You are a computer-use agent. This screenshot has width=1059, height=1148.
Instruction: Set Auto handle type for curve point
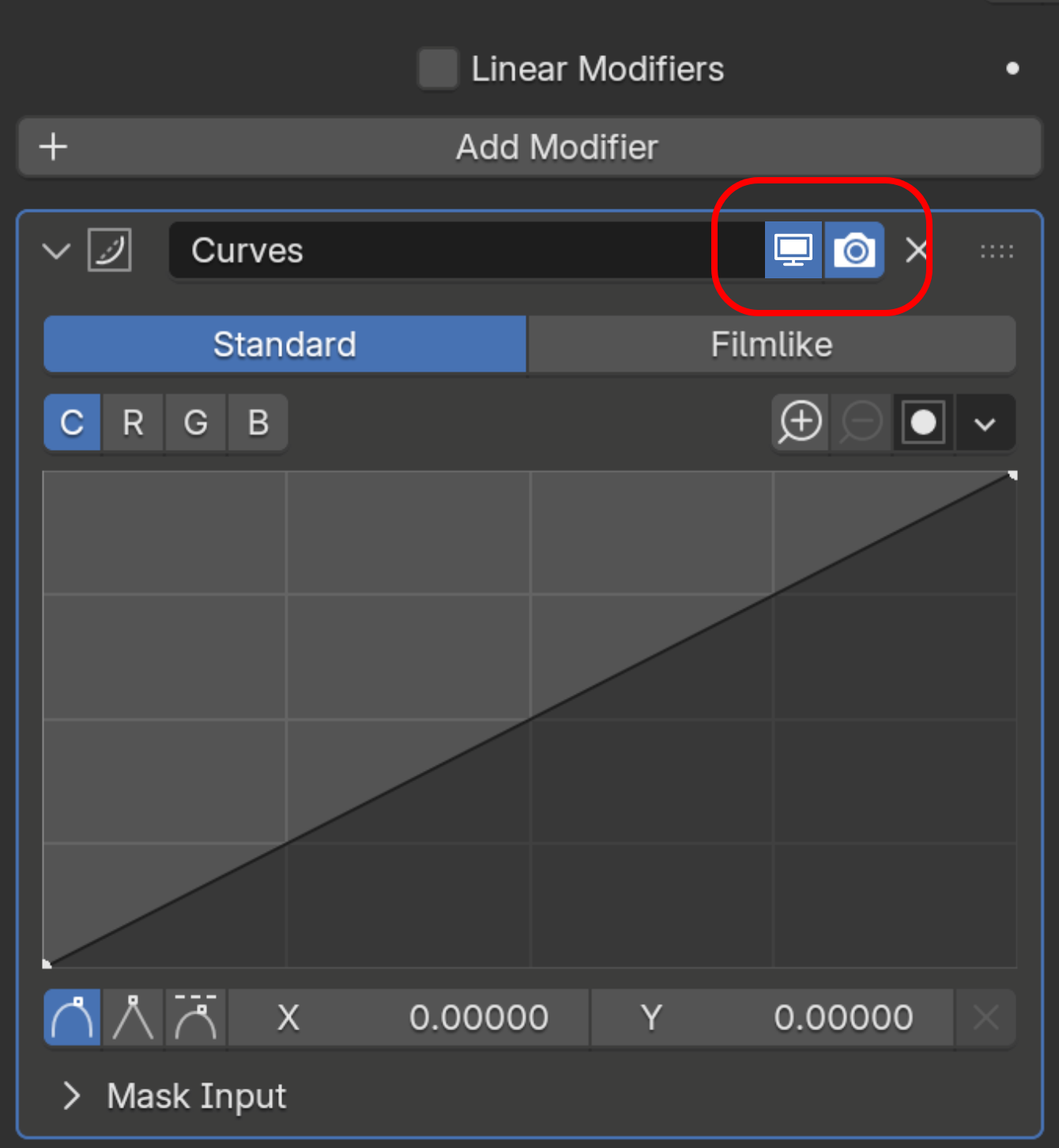click(x=72, y=1018)
